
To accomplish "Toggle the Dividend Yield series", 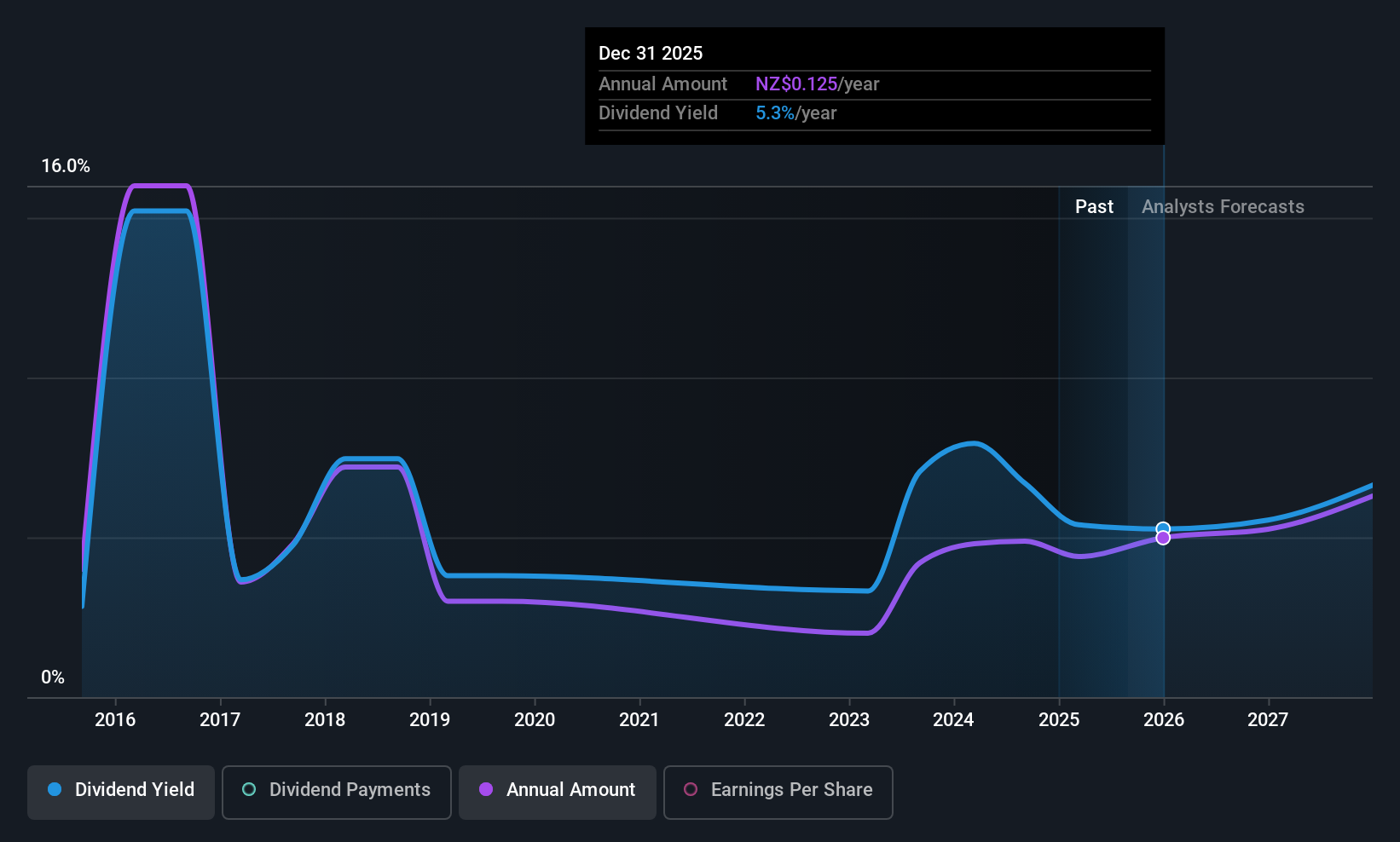I will coord(121,793).
